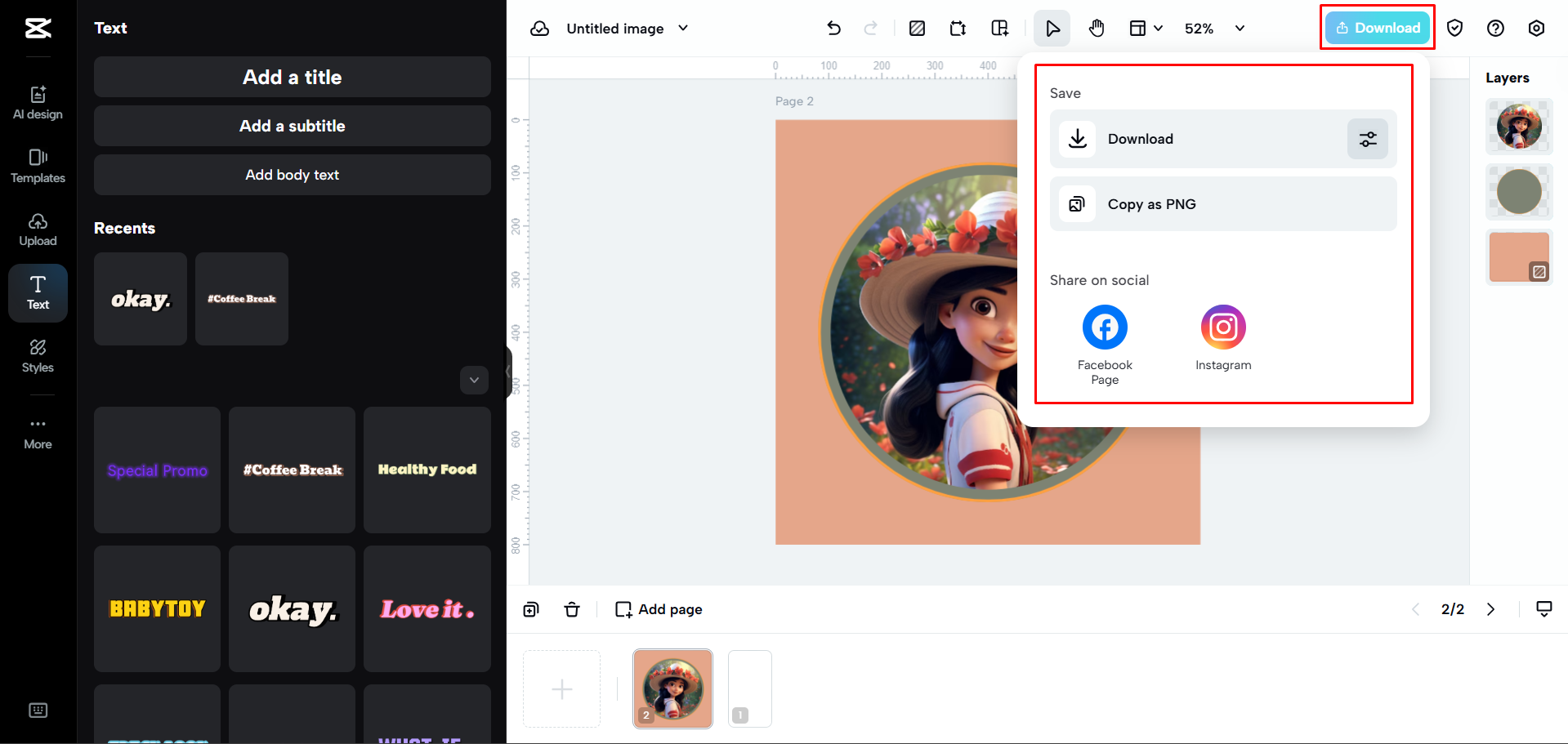Open the AI design panel
The width and height of the screenshot is (1568, 744).
click(38, 103)
